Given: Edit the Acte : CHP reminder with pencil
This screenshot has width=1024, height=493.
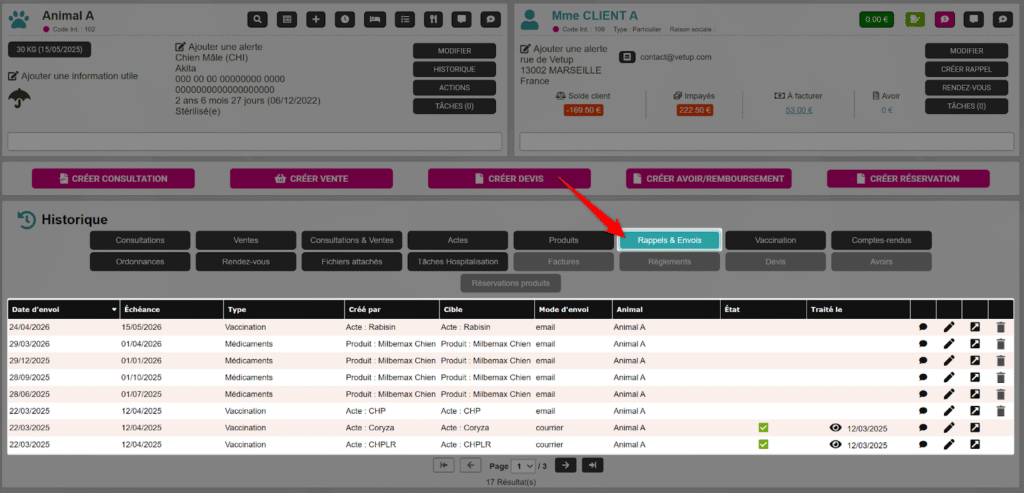Looking at the screenshot, I should tap(949, 411).
